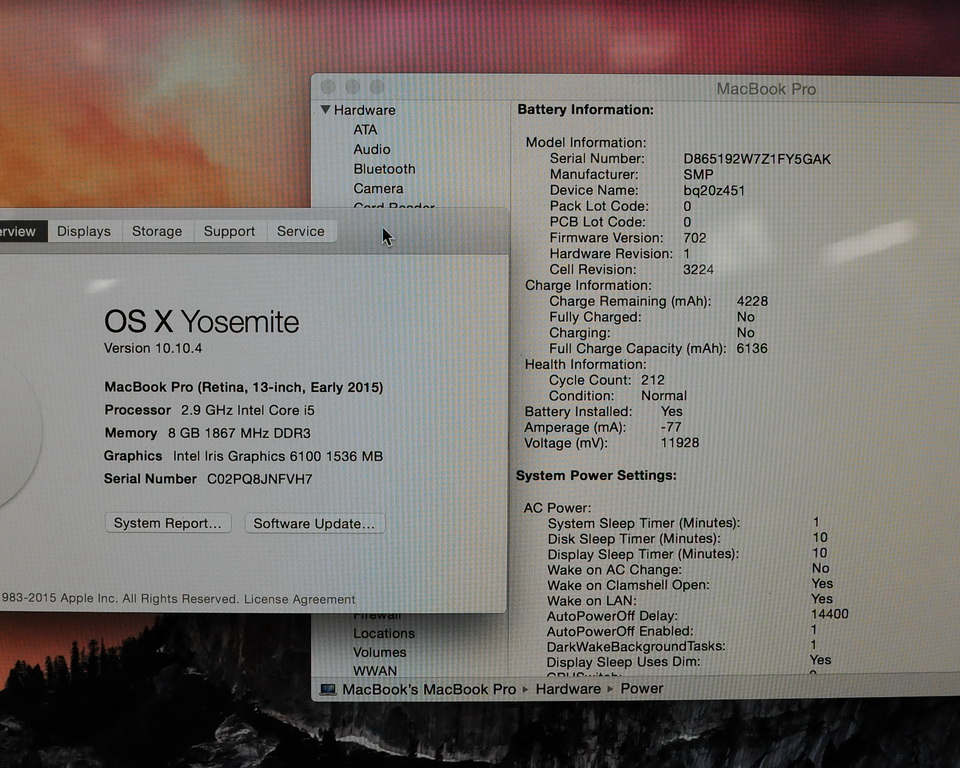
Task: Click the OS X Yosemite title
Action: pos(201,322)
